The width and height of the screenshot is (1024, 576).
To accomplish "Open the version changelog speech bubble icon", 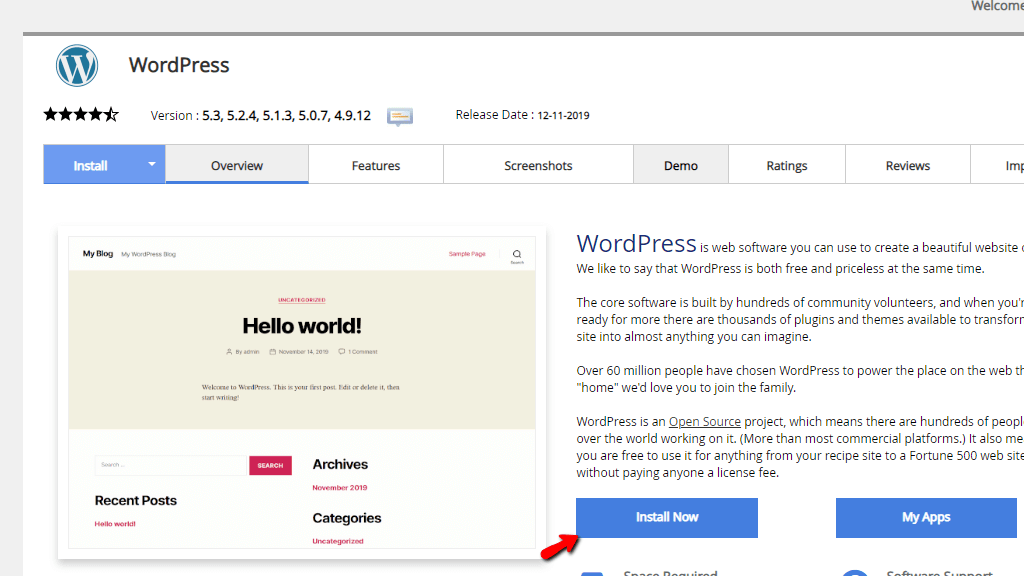I will tap(400, 116).
